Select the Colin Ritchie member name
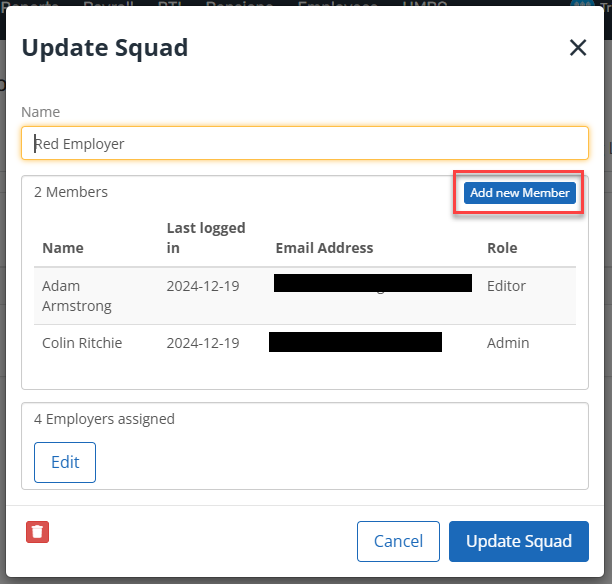612x584 pixels. [82, 343]
